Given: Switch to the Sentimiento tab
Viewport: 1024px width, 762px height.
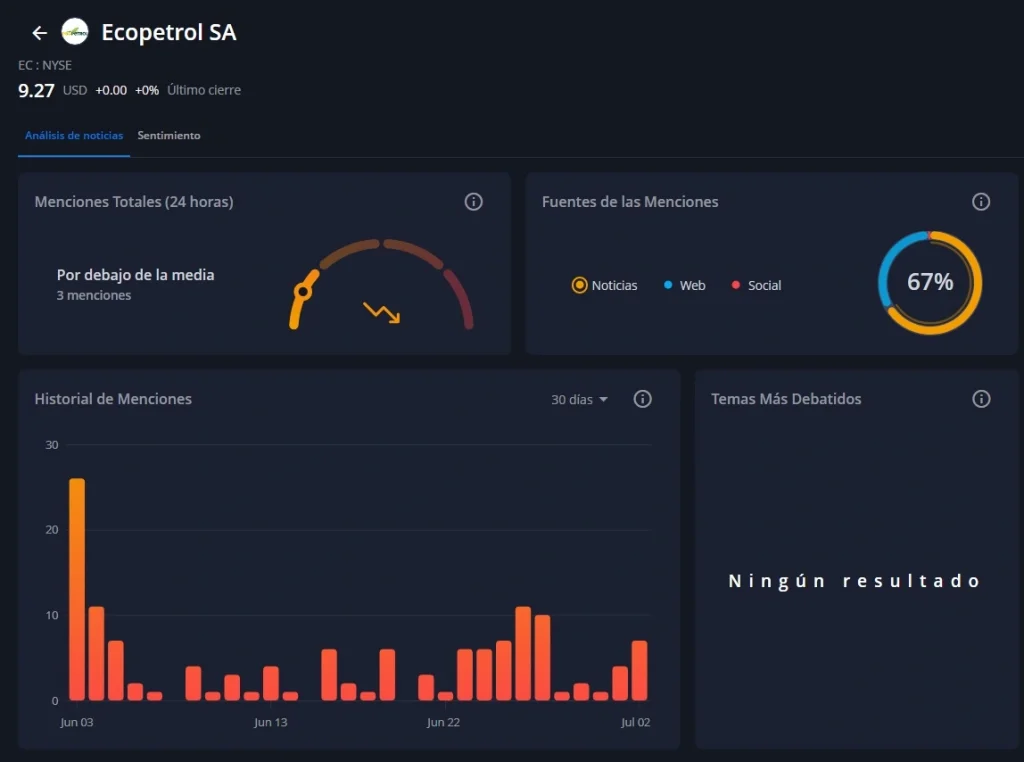Looking at the screenshot, I should click(168, 135).
